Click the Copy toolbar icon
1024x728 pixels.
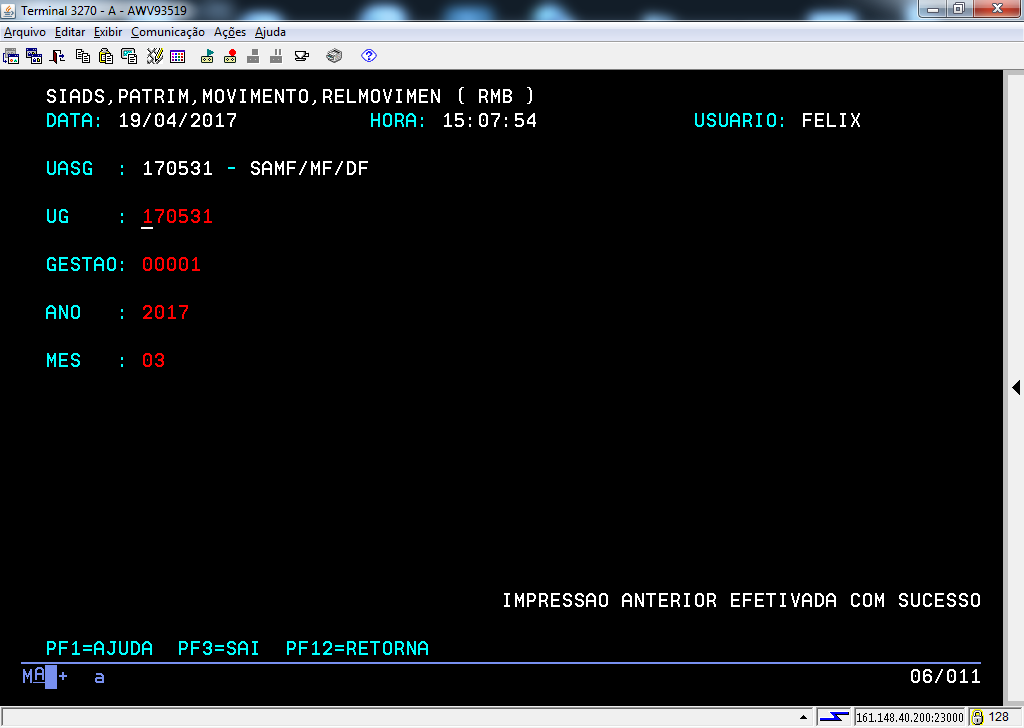pyautogui.click(x=83, y=56)
